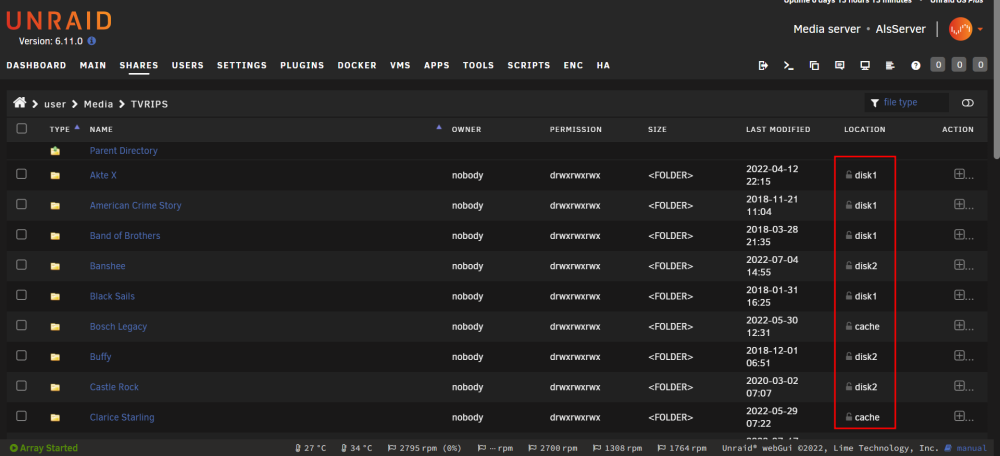The height and width of the screenshot is (456, 1000).
Task: Toggle the select-all checkbox in the header
Action: [x=22, y=129]
